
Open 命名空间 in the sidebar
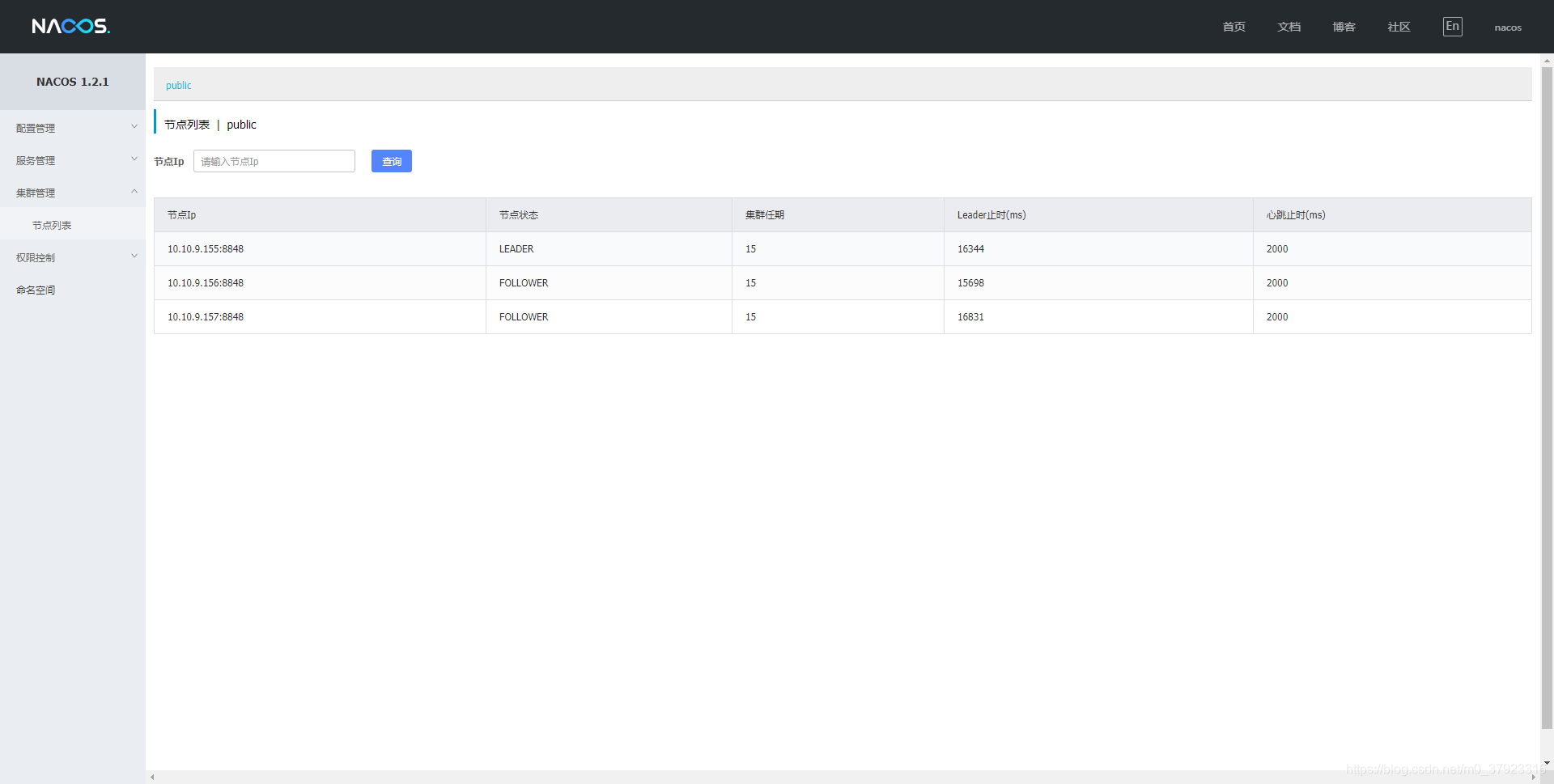(x=73, y=290)
